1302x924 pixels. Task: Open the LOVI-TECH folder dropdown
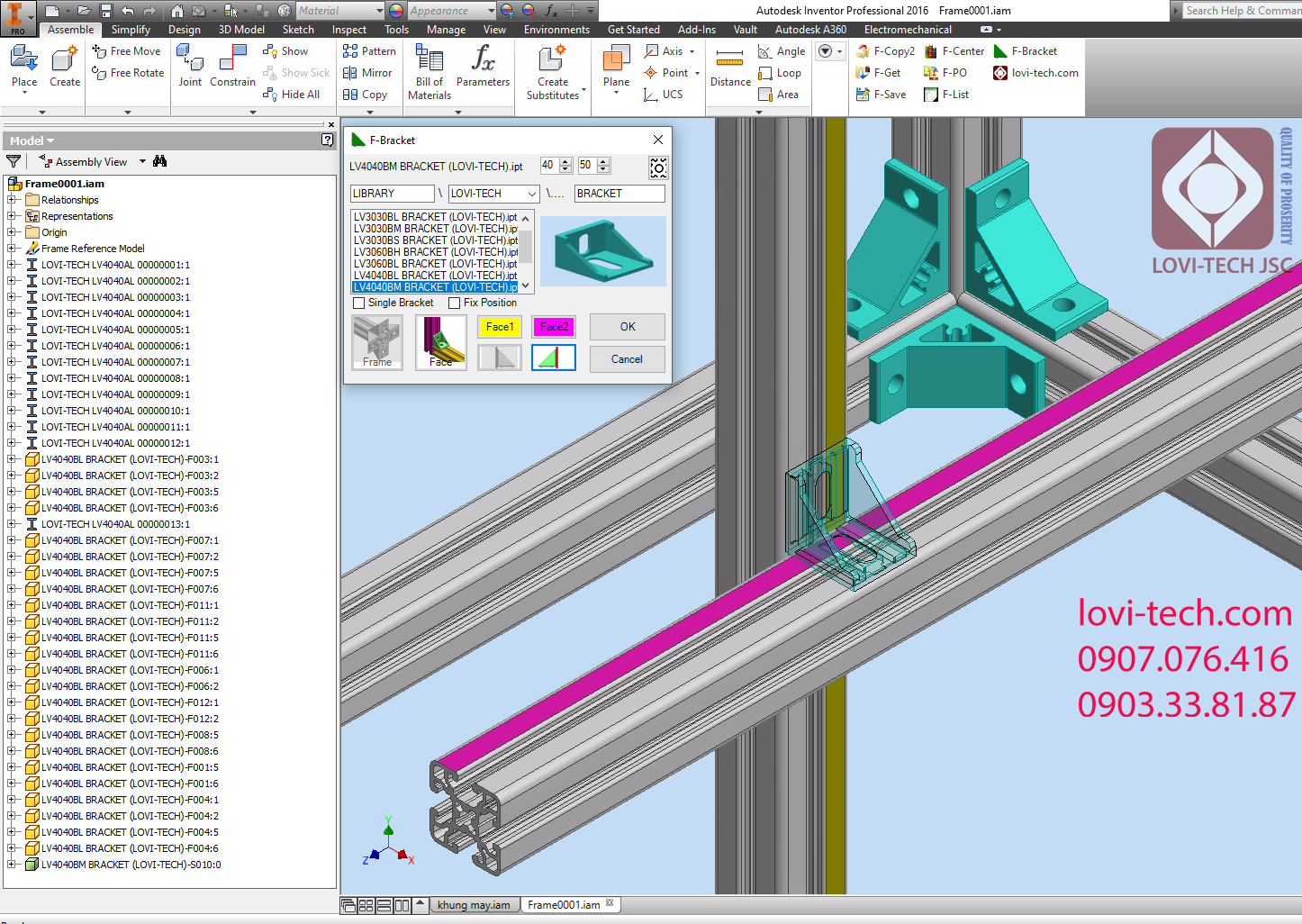(531, 194)
